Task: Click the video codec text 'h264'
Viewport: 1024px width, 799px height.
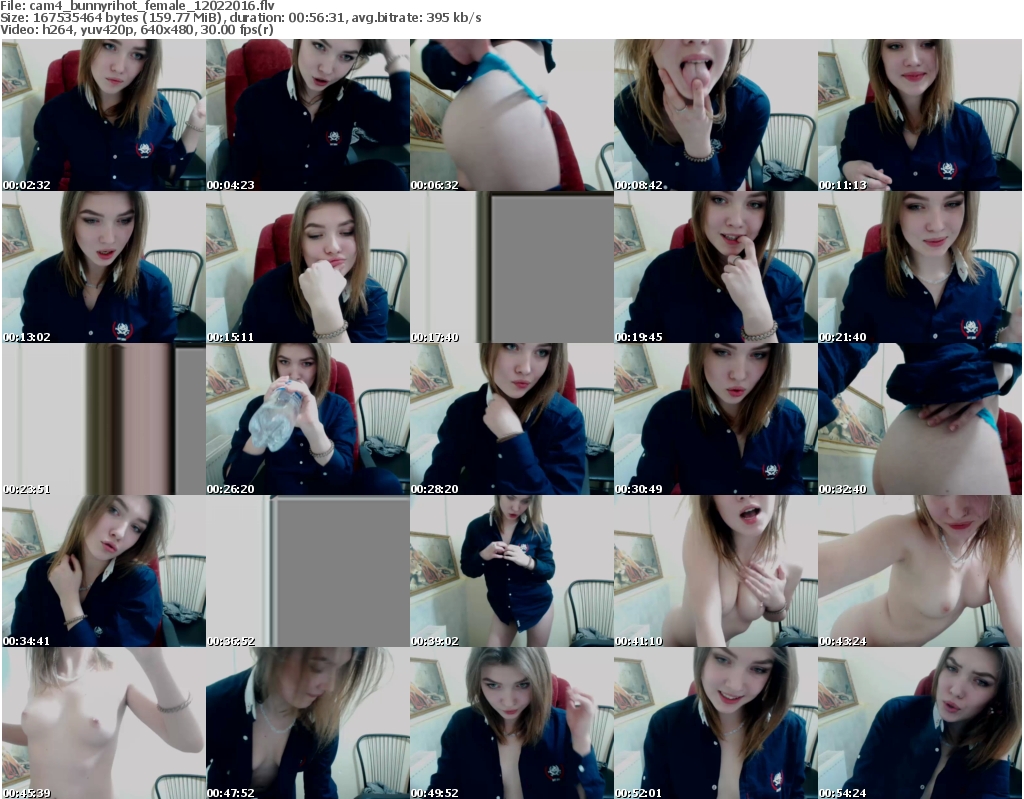Action: [x=52, y=29]
